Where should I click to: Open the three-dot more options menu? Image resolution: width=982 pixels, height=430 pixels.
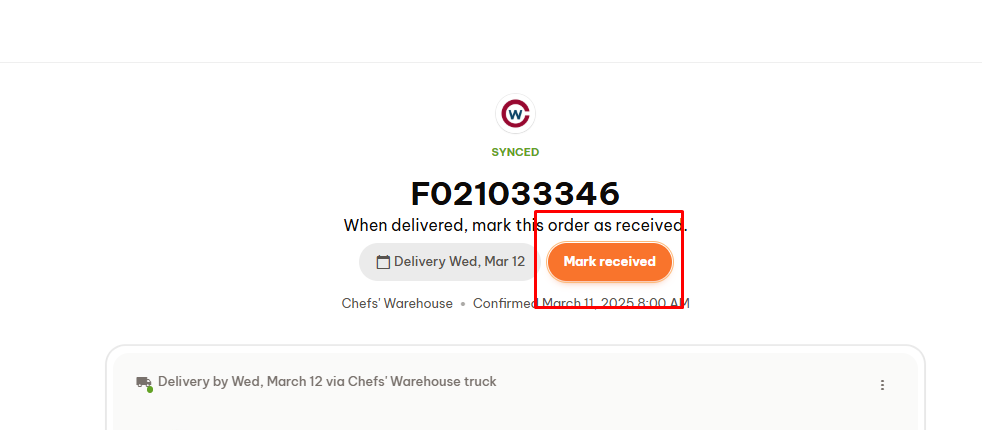pyautogui.click(x=882, y=385)
